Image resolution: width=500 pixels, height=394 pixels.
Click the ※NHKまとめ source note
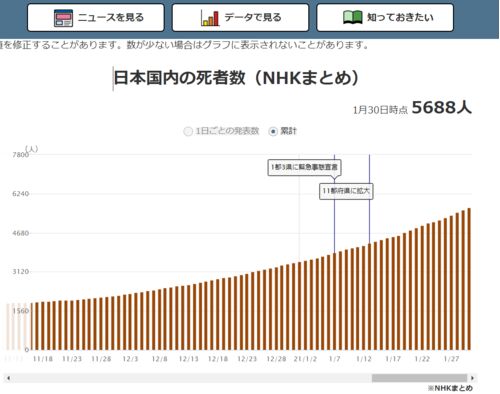pos(450,388)
